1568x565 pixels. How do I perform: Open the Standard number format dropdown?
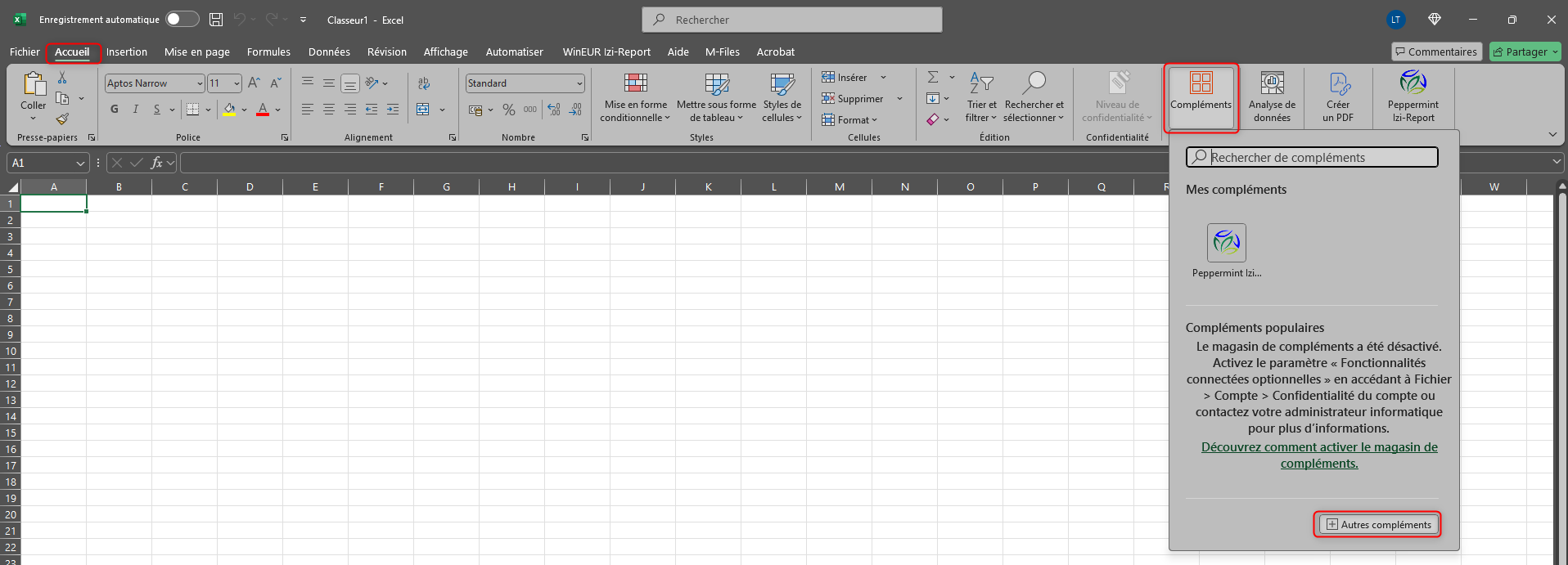(x=579, y=83)
